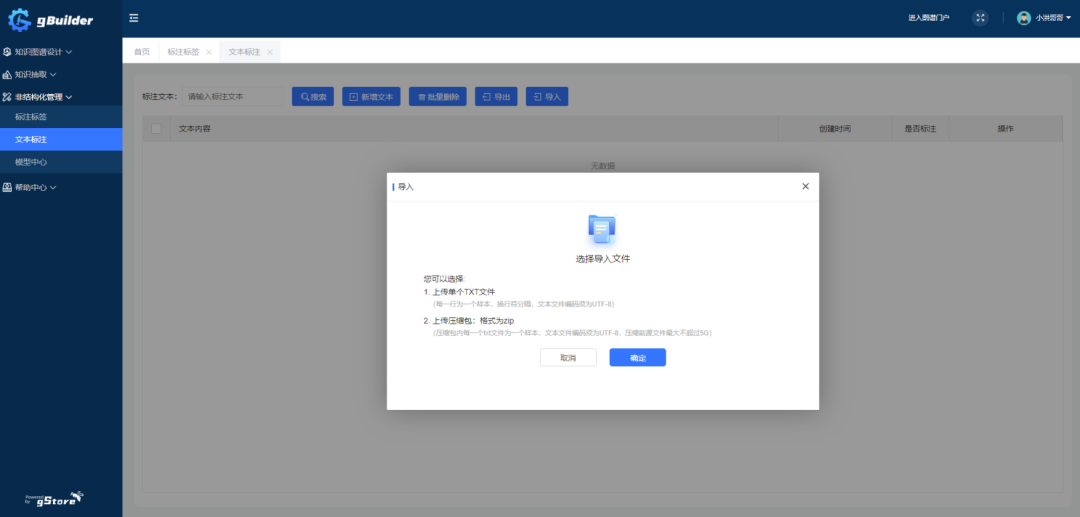Close the 导入 dialog with X

pos(805,187)
